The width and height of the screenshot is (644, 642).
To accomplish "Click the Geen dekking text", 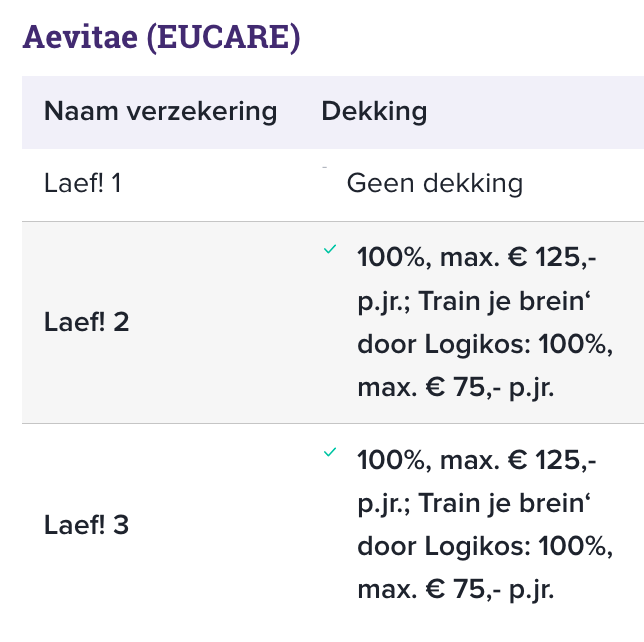I will (434, 184).
